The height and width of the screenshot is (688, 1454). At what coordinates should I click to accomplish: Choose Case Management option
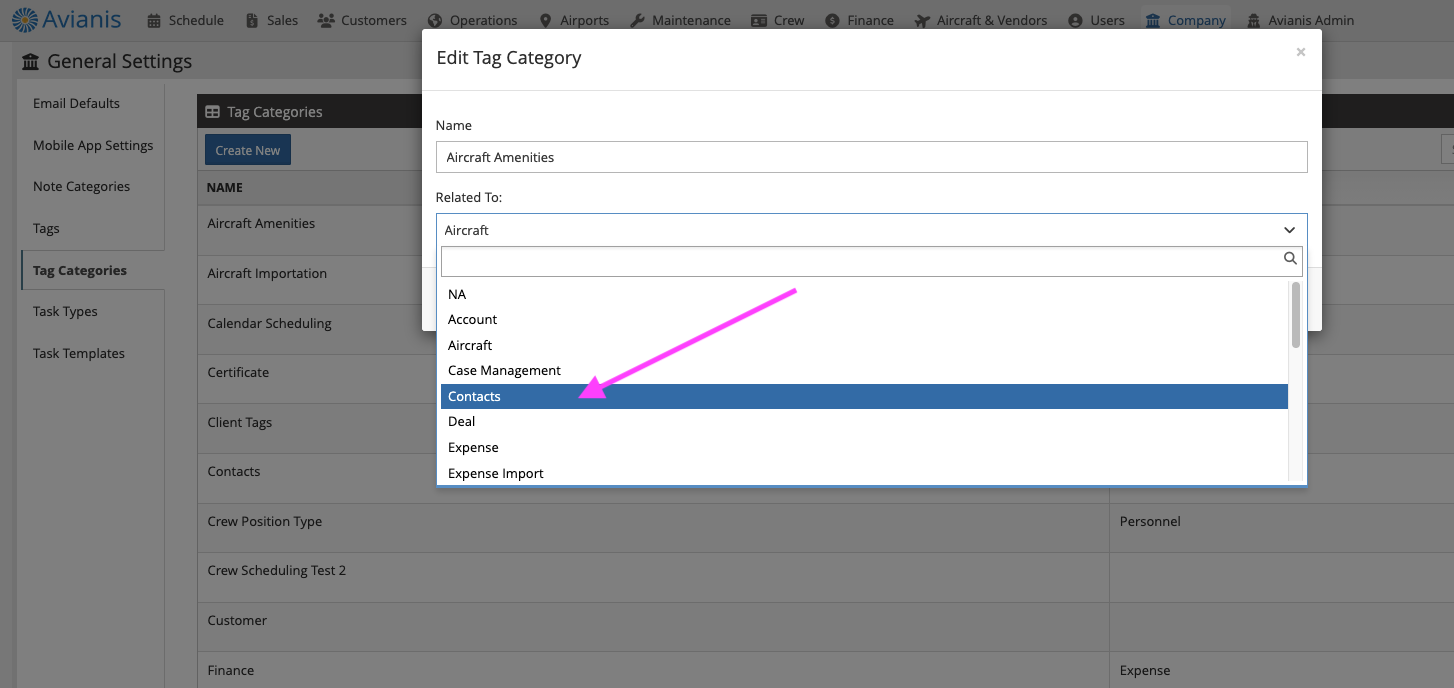(504, 371)
